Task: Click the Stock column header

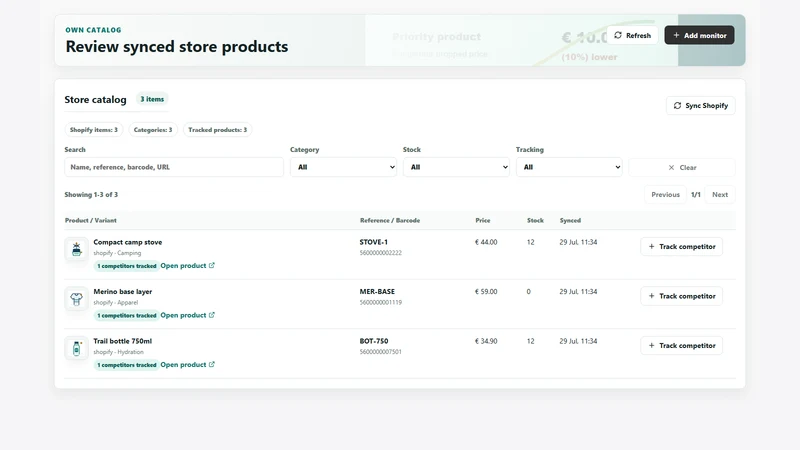Action: (x=535, y=220)
